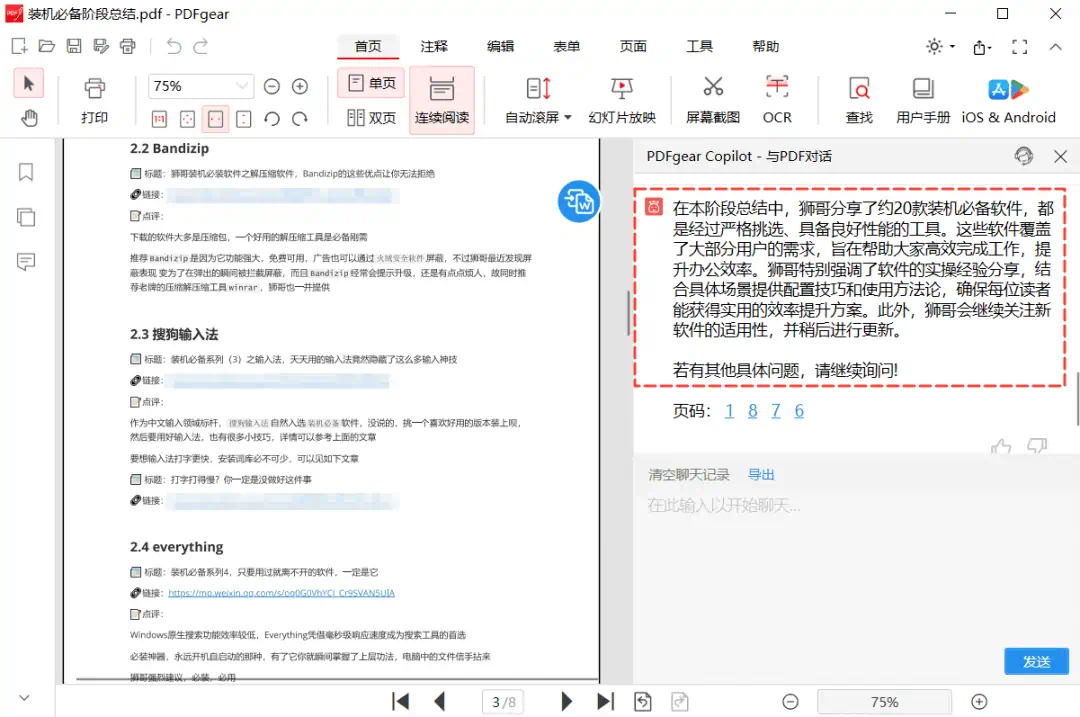This screenshot has height=717, width=1080.
Task: Expand the 自动滚屏 auto scroll dropdown
Action: pyautogui.click(x=568, y=118)
